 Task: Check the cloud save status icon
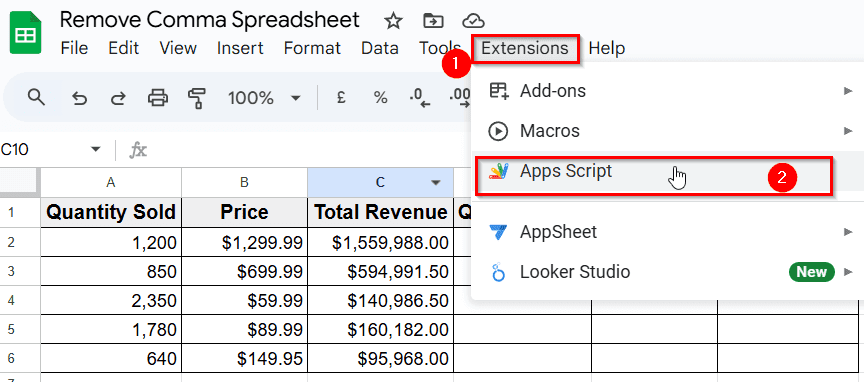(473, 21)
